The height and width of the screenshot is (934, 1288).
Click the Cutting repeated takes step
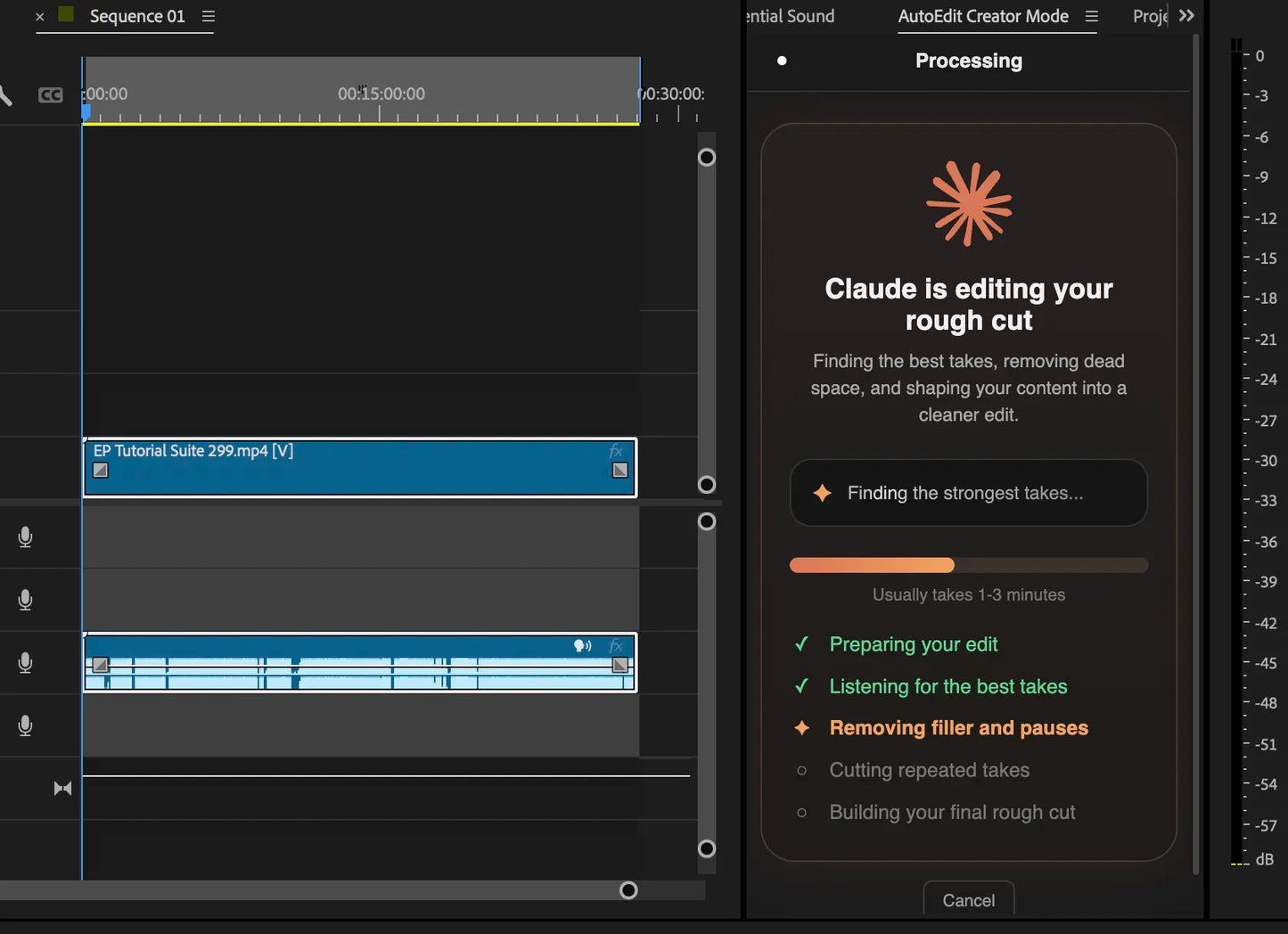click(930, 770)
